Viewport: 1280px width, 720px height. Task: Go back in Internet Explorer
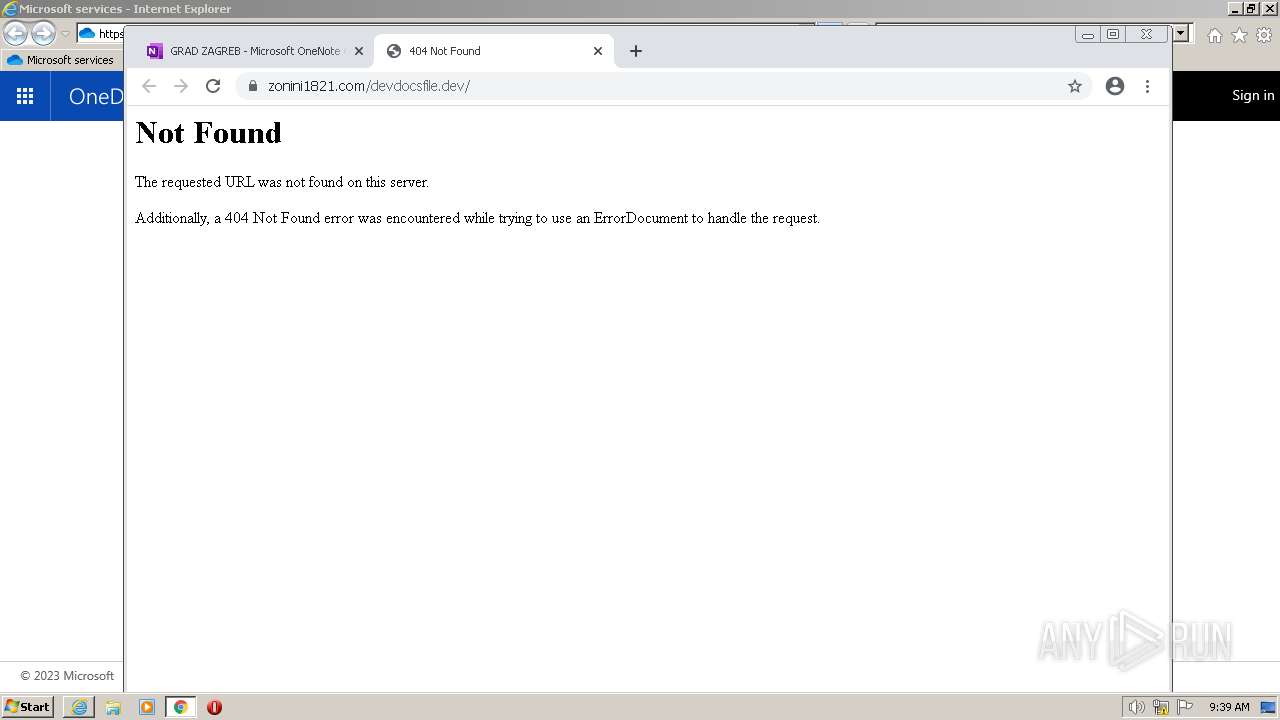pos(15,33)
